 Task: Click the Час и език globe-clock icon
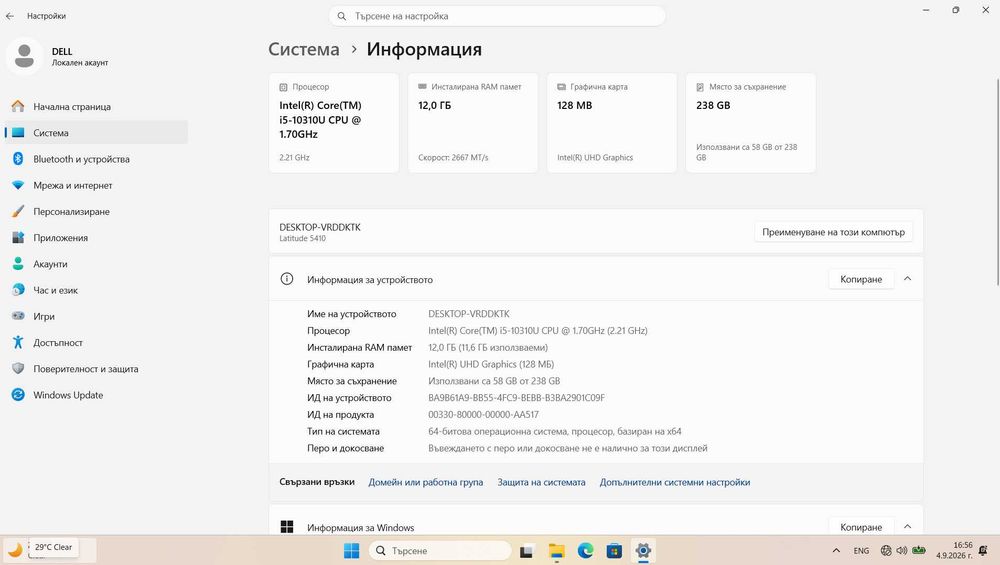[18, 290]
